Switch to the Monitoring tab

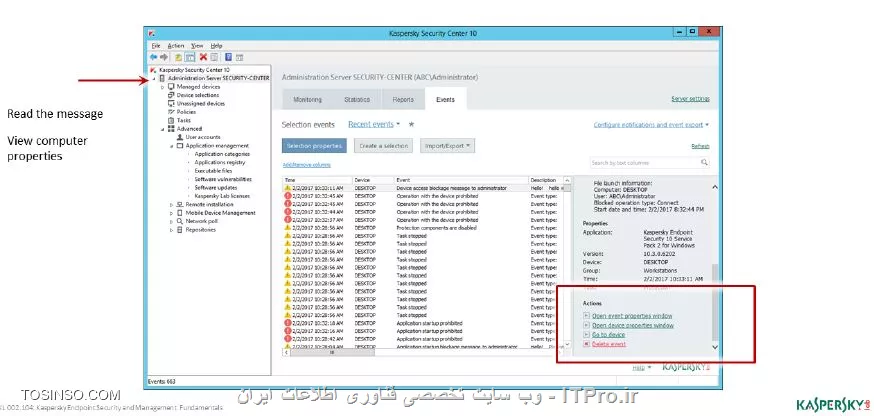tap(307, 100)
